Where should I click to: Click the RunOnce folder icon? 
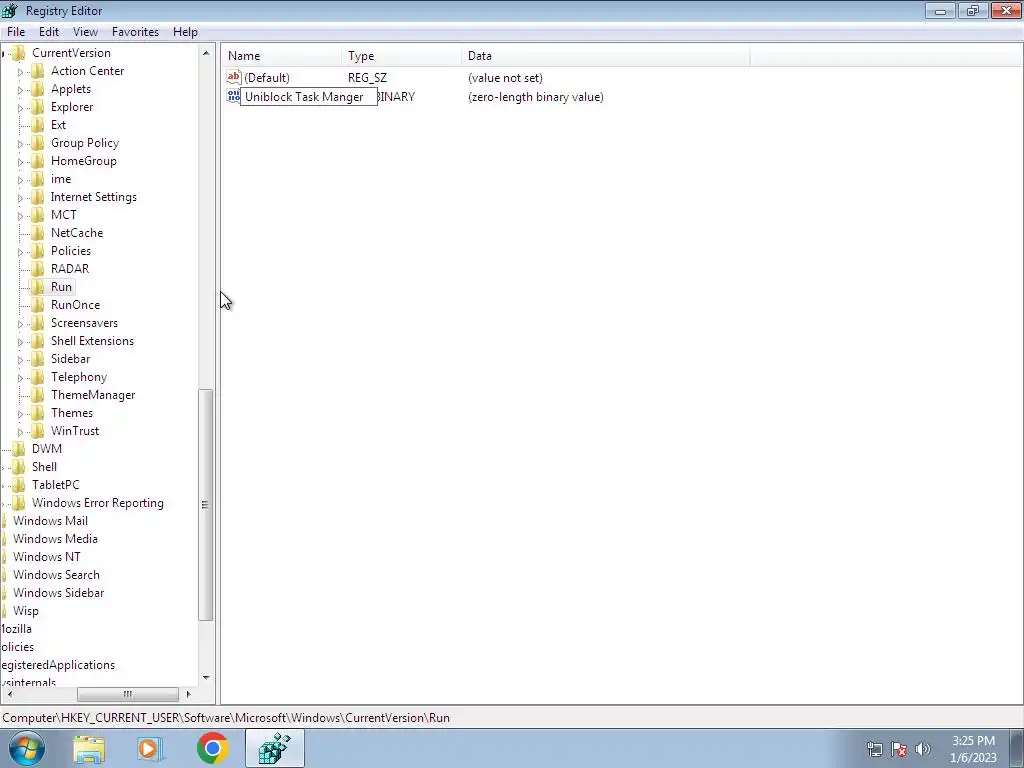pos(38,304)
